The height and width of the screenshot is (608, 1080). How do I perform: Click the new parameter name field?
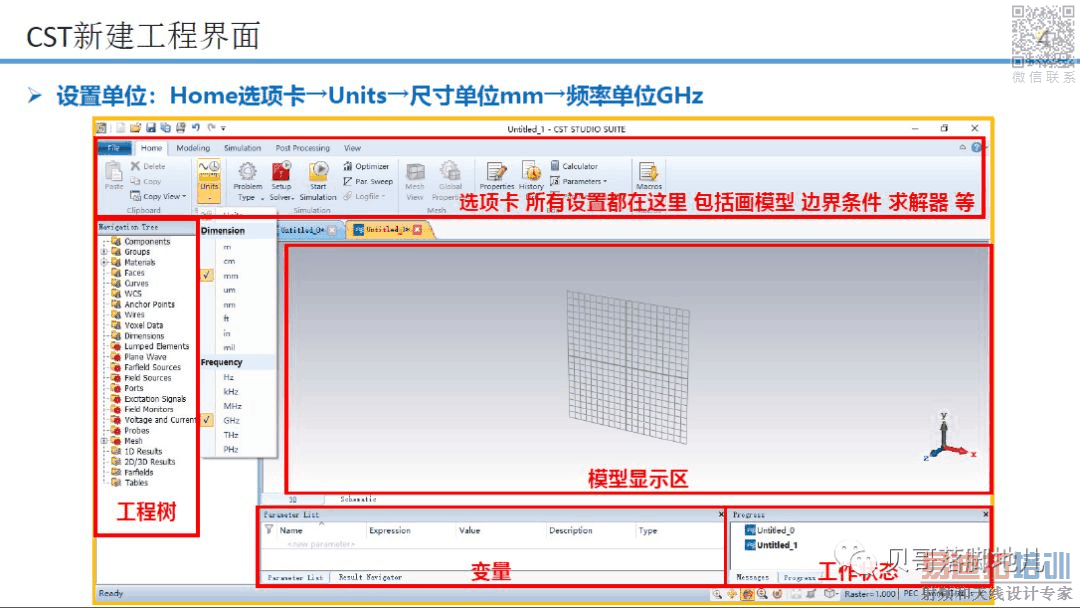(321, 545)
